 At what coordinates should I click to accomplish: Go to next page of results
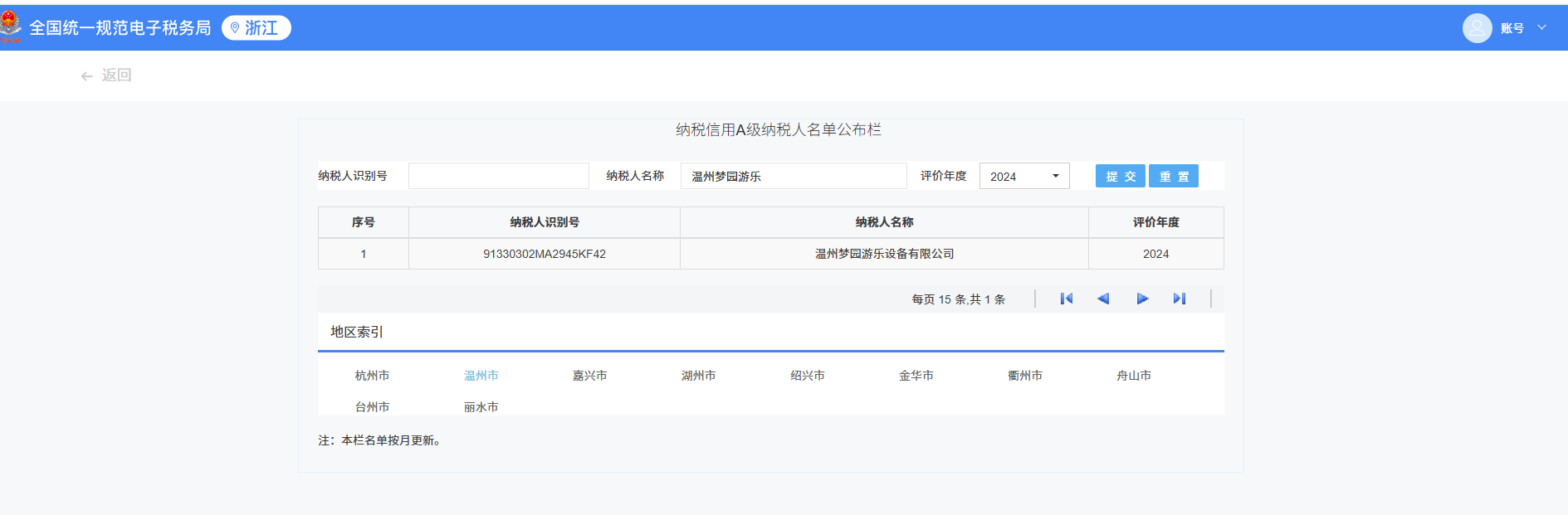point(1142,299)
